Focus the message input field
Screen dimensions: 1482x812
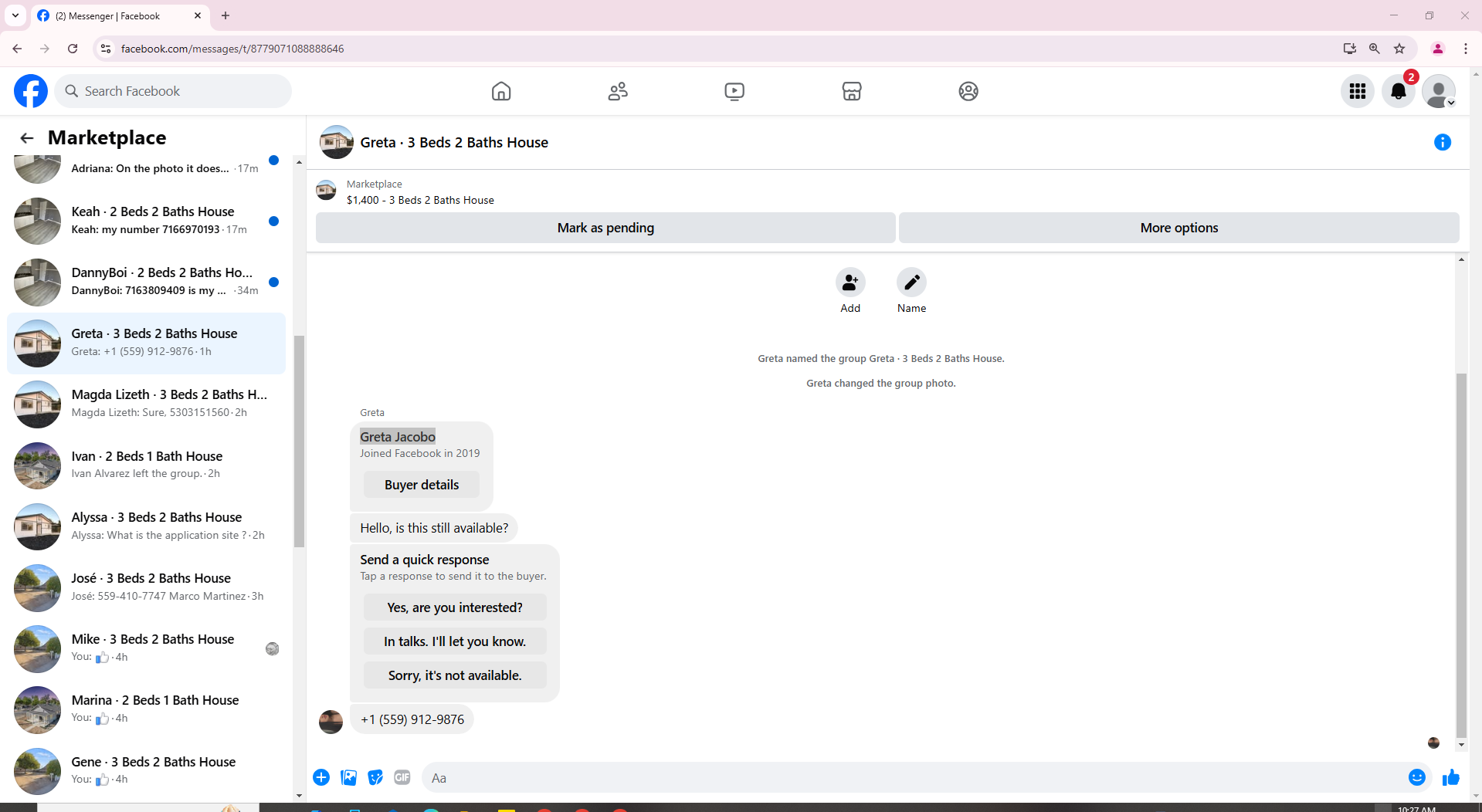[915, 778]
